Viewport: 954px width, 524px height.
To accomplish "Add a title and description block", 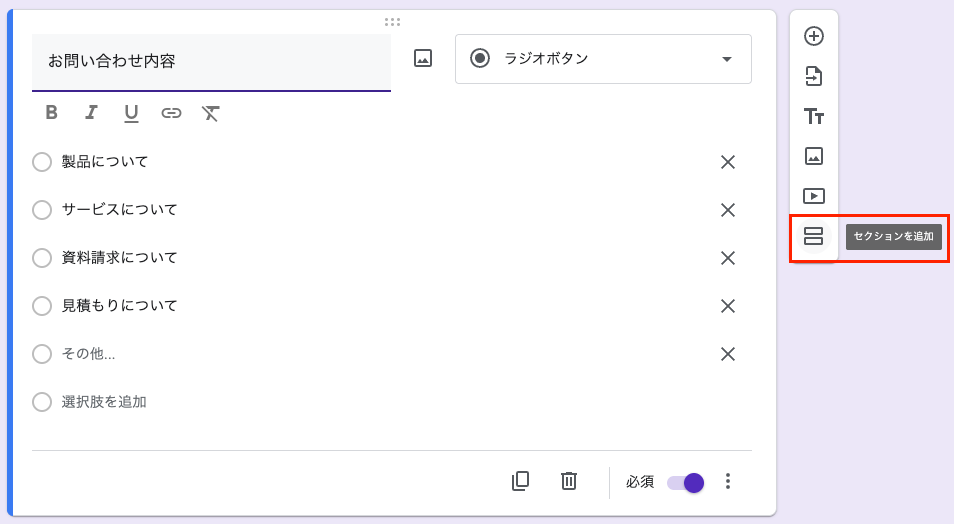I will (814, 116).
